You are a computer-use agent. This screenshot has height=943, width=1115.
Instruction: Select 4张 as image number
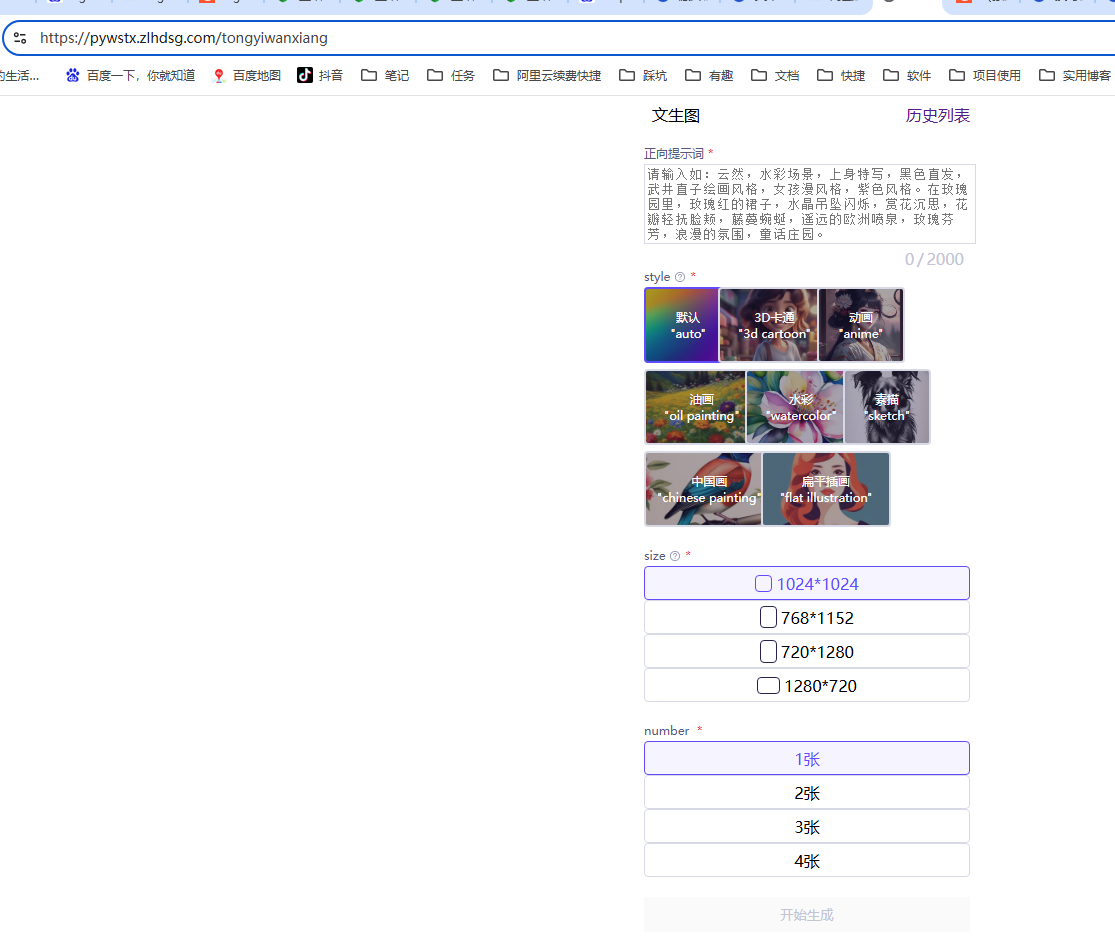[x=806, y=861]
